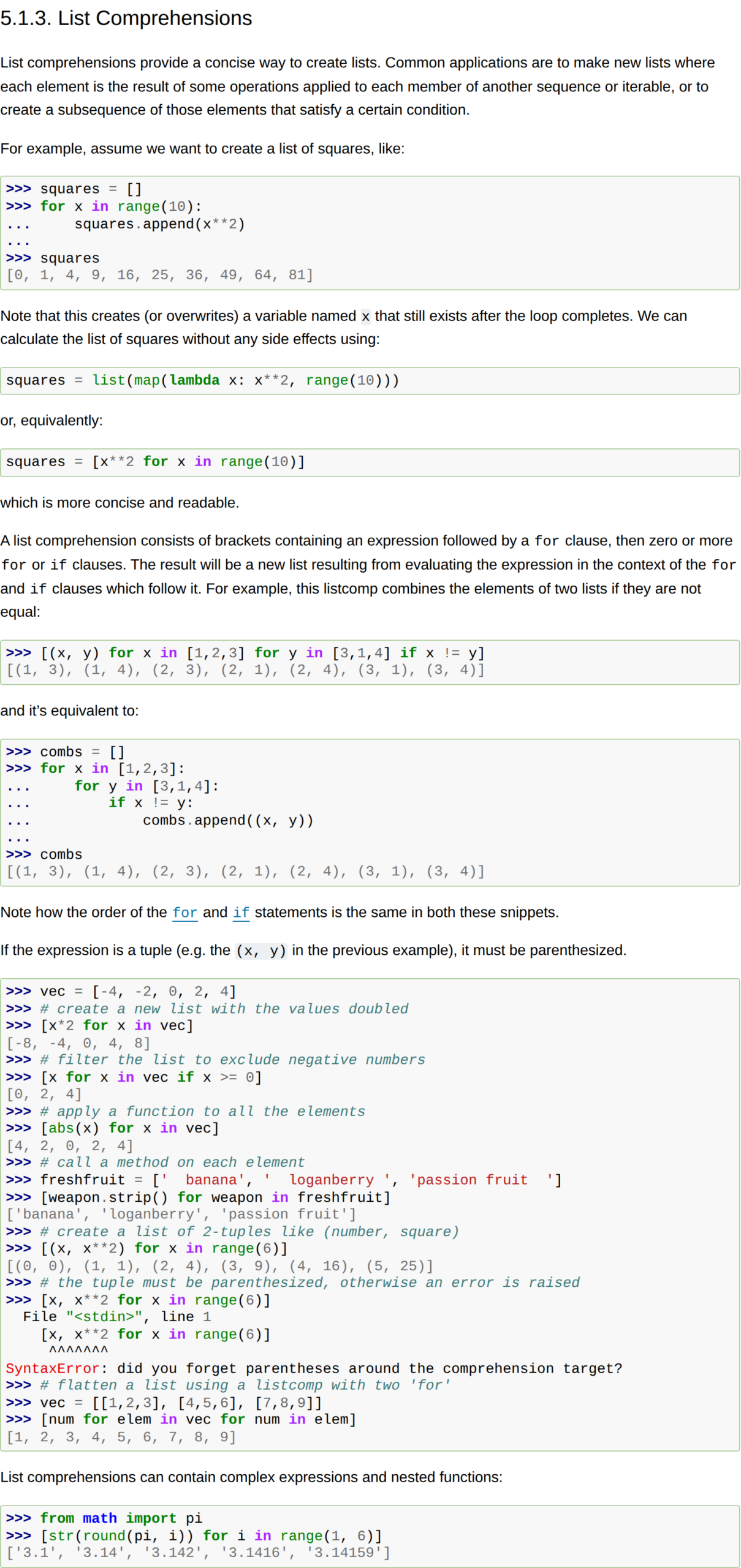The image size is (741, 1568).
Task: Click the code line 'squares.append(x**2)'
Action: 159,224
